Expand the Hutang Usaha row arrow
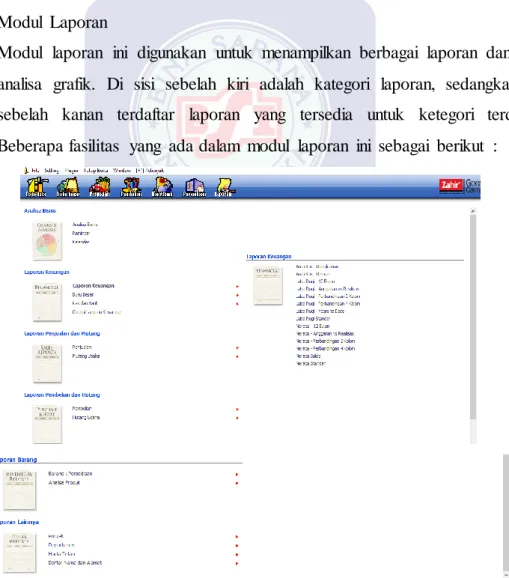Viewport: 509px width, 578px height. click(237, 418)
